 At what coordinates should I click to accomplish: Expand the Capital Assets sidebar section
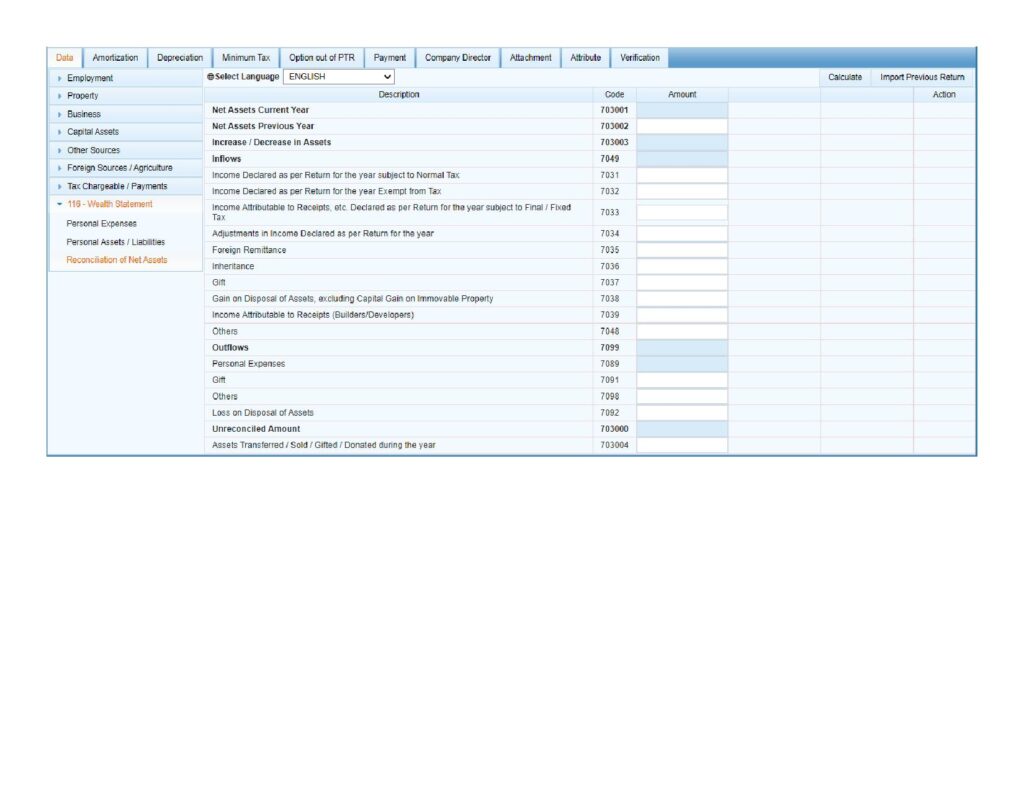point(93,132)
